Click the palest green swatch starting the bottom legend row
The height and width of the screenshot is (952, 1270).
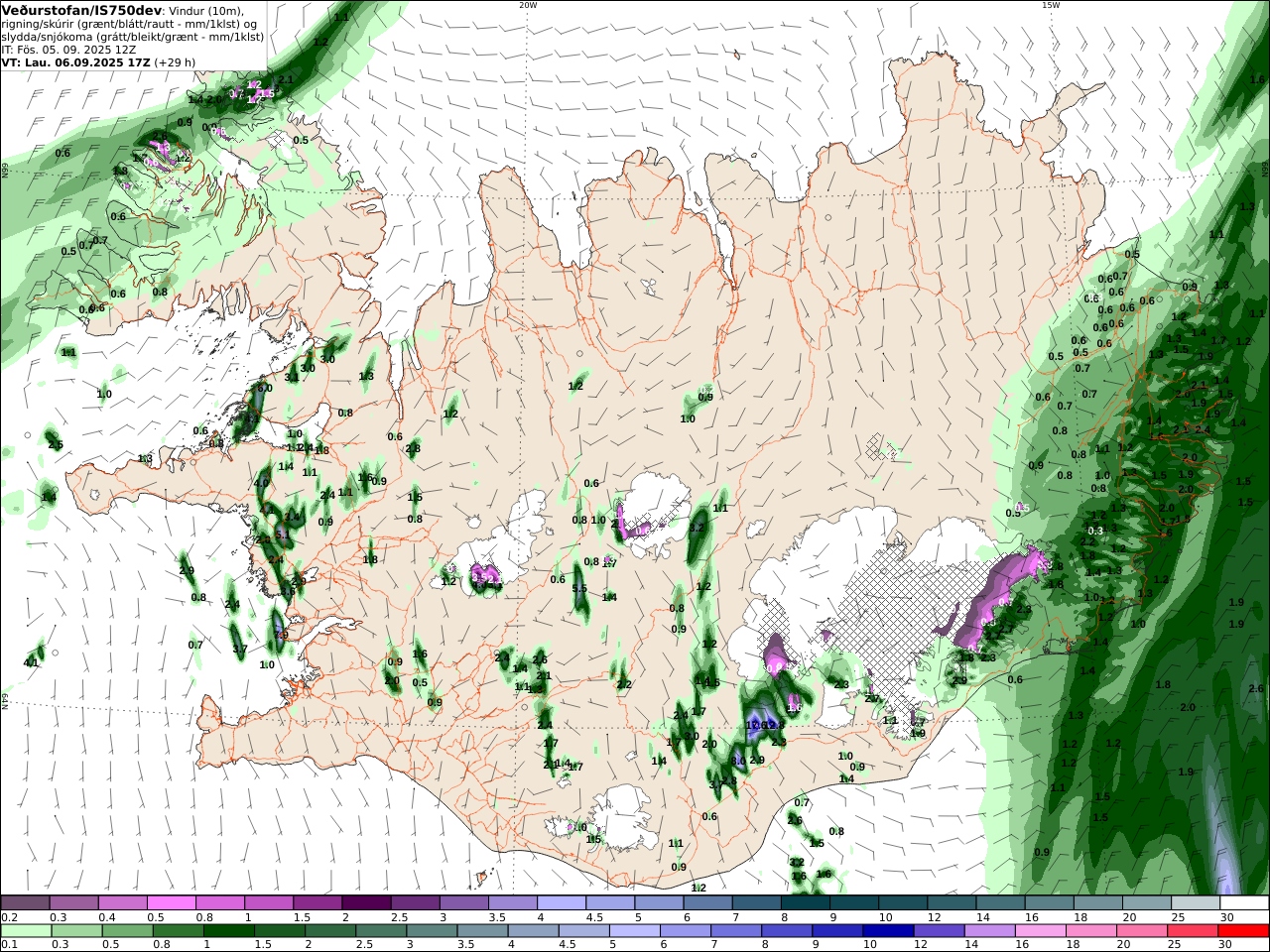click(26, 931)
